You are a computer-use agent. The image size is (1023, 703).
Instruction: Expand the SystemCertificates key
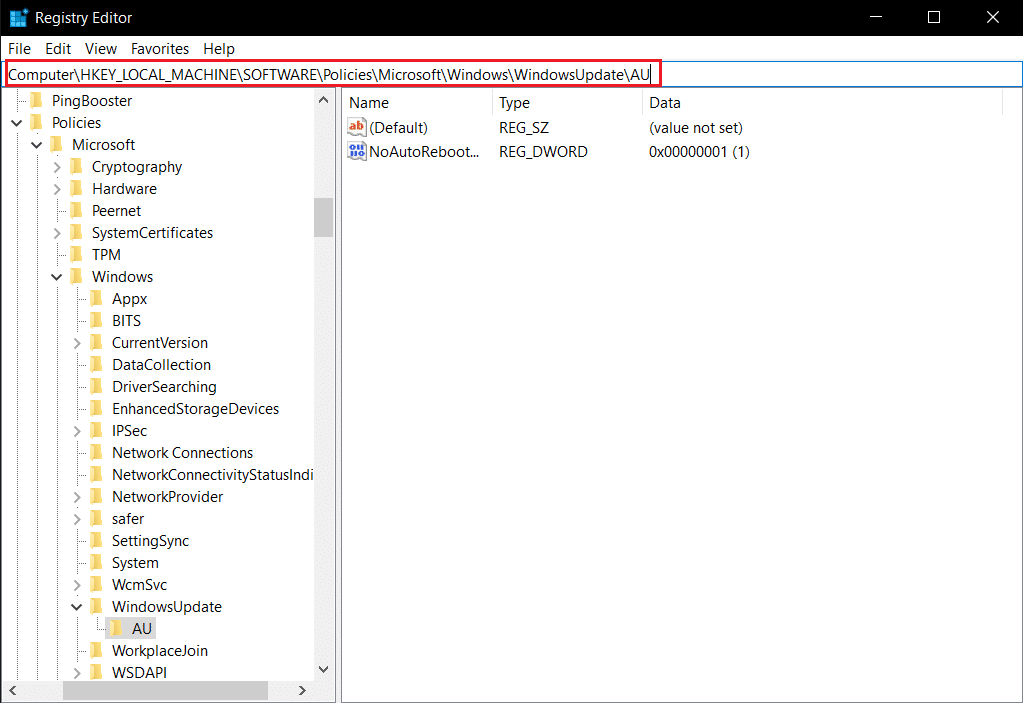click(x=57, y=233)
